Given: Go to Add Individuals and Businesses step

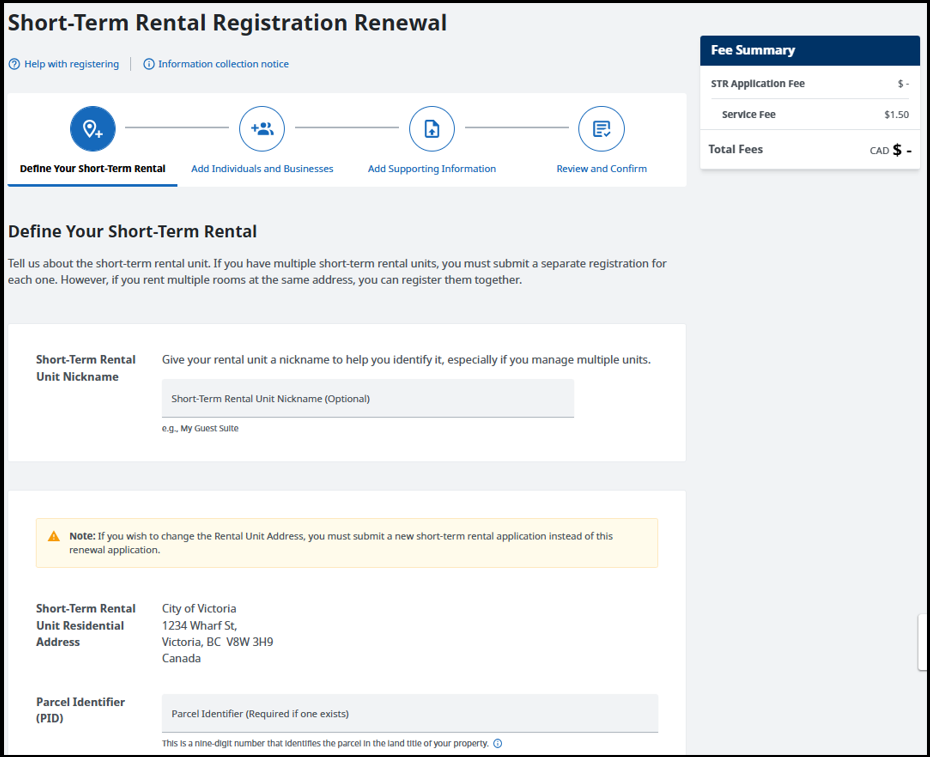Looking at the screenshot, I should click(262, 168).
